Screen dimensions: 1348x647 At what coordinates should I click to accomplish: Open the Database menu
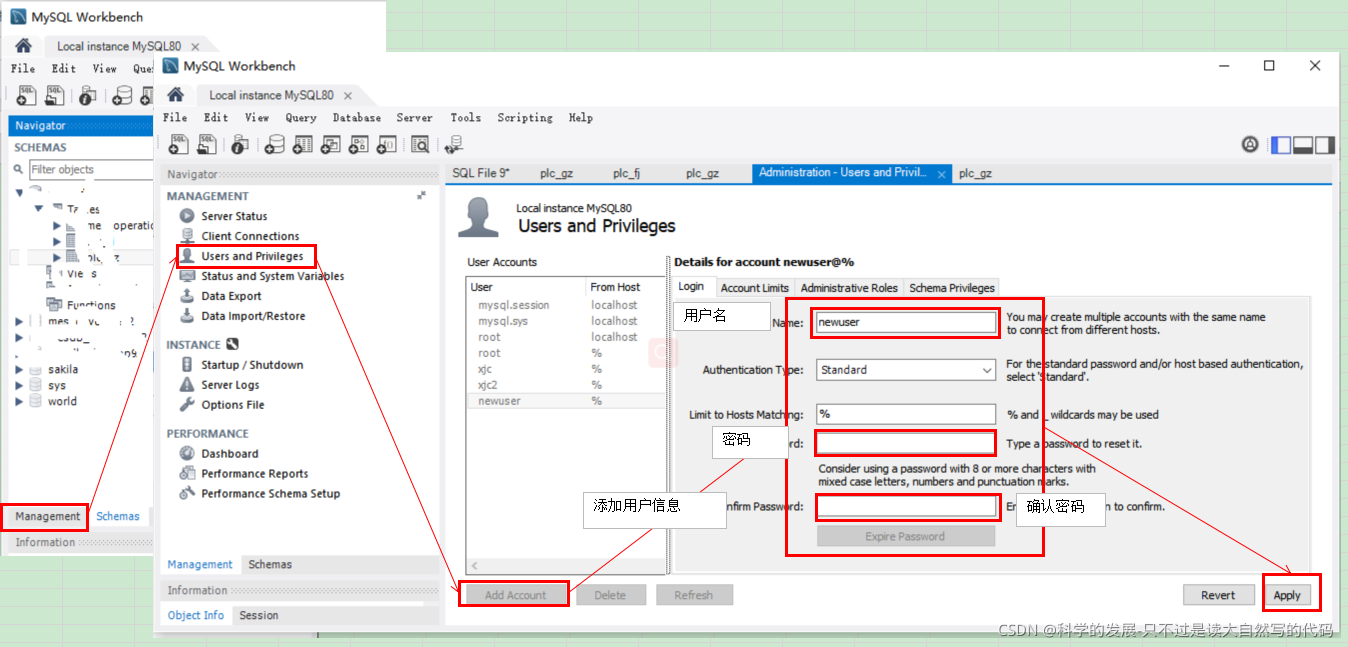(x=357, y=118)
